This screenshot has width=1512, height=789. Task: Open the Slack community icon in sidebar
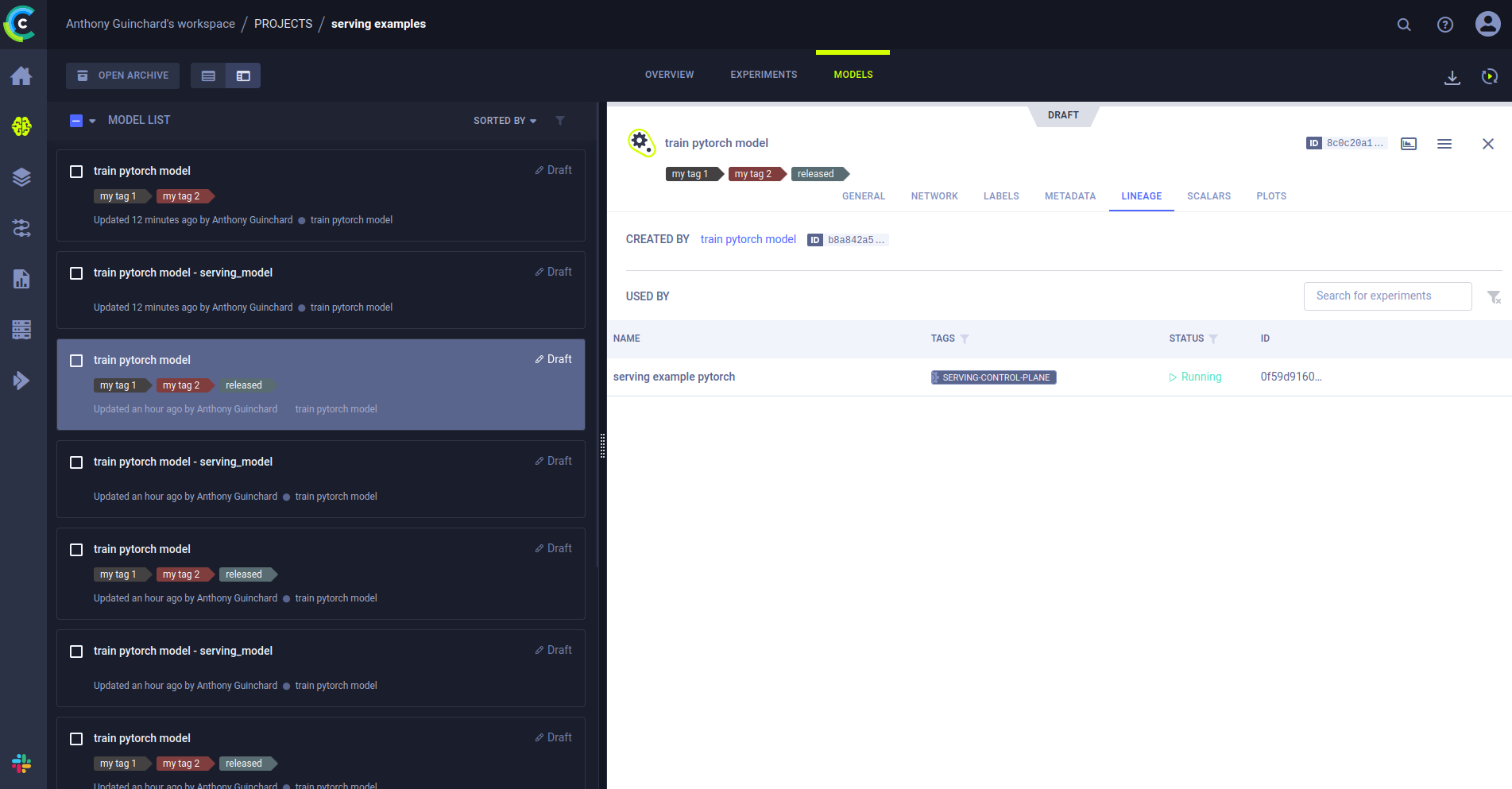21,764
